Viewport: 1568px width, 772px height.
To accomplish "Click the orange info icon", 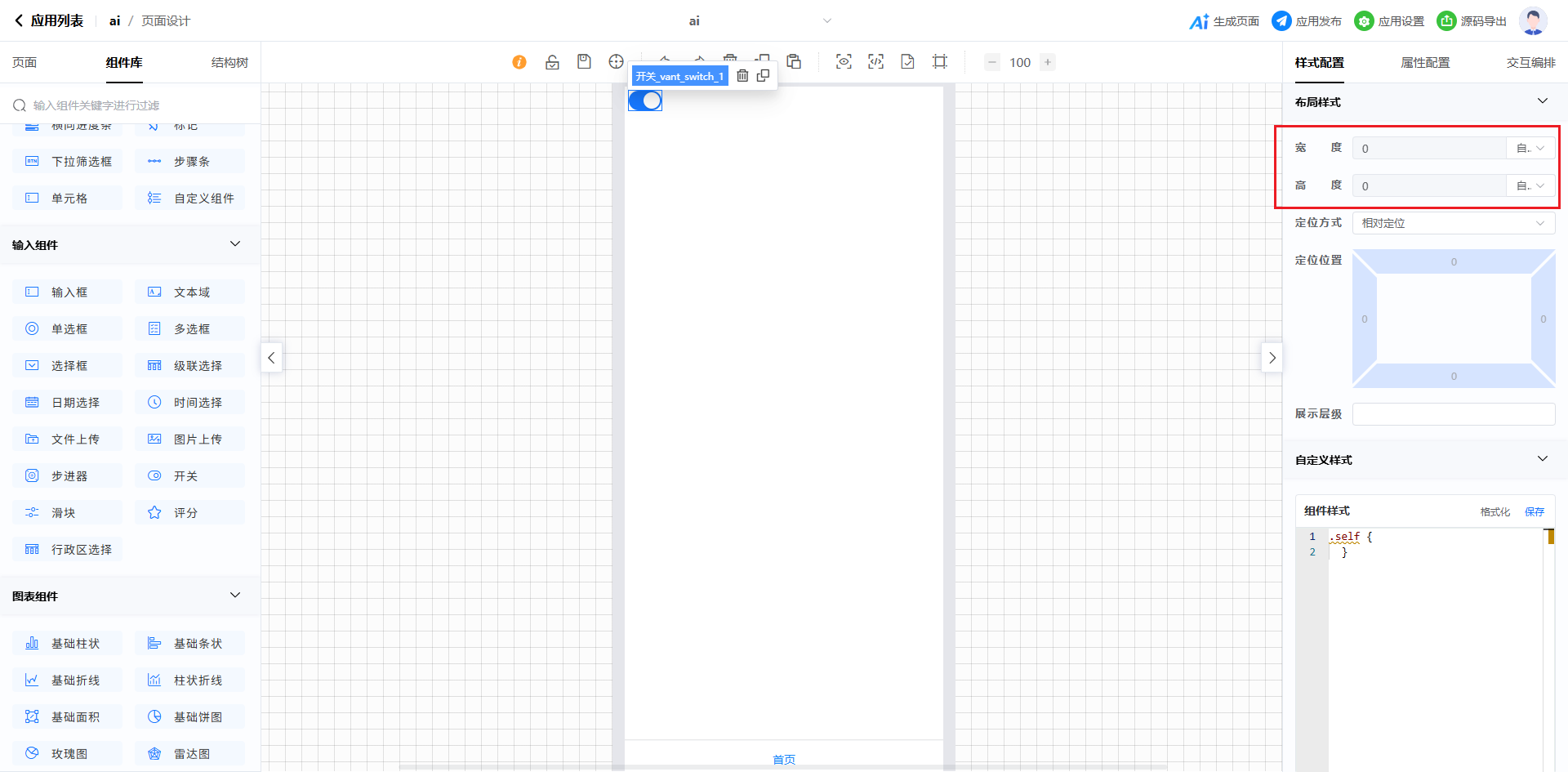I will (x=519, y=62).
